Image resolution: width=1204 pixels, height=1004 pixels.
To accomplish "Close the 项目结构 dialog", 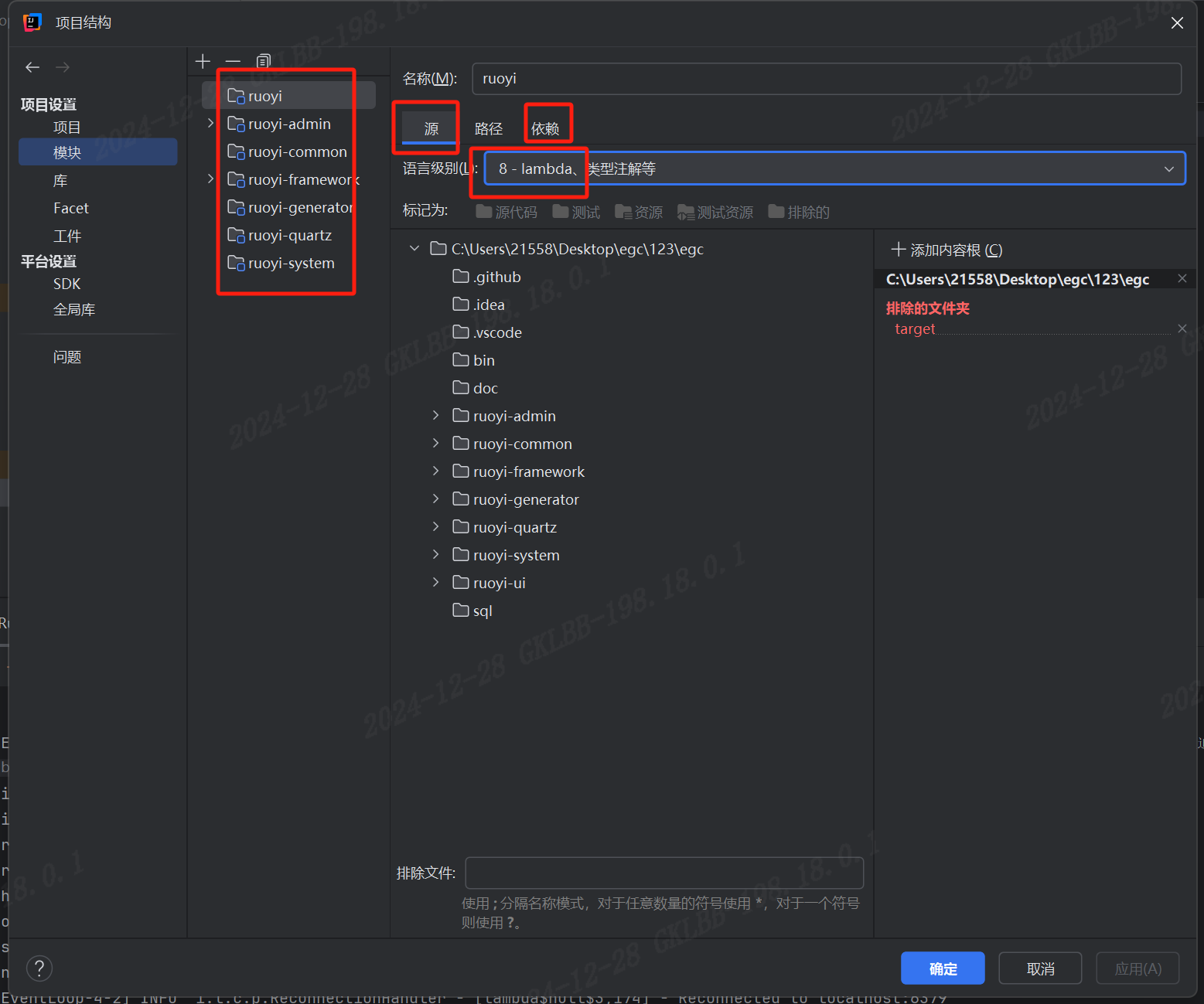I will (1177, 22).
